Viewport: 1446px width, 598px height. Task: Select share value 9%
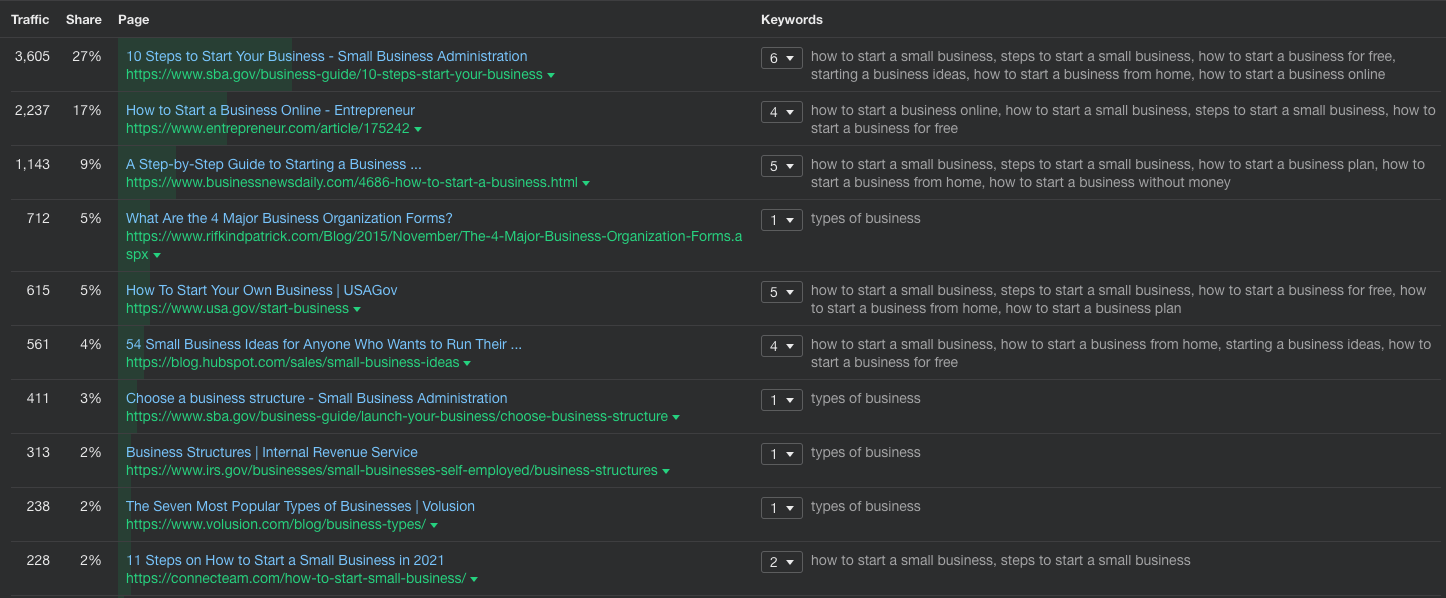(x=91, y=164)
